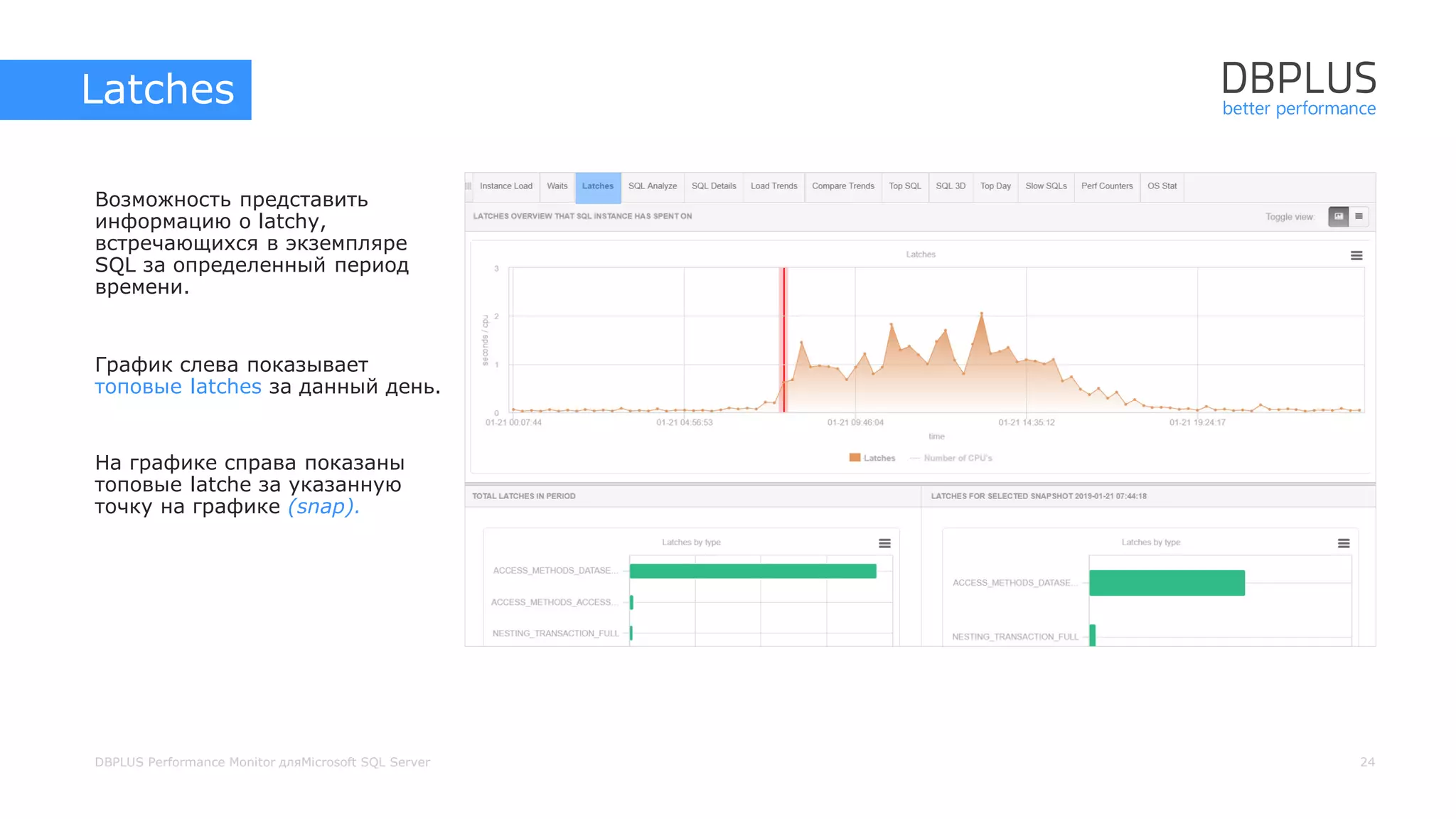Click the blue '(snap)' italic text

click(x=323, y=507)
